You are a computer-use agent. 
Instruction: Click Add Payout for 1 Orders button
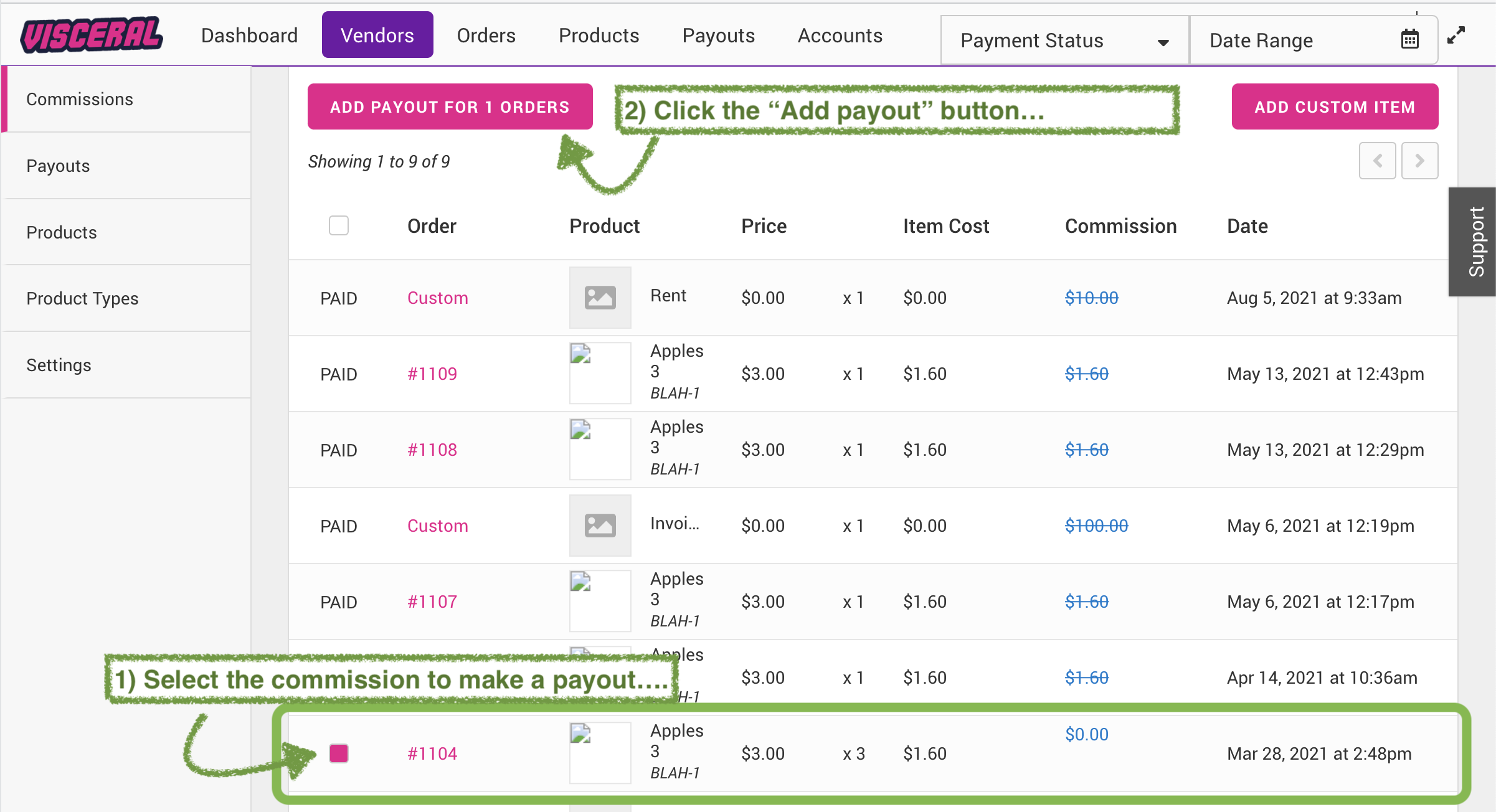click(450, 107)
